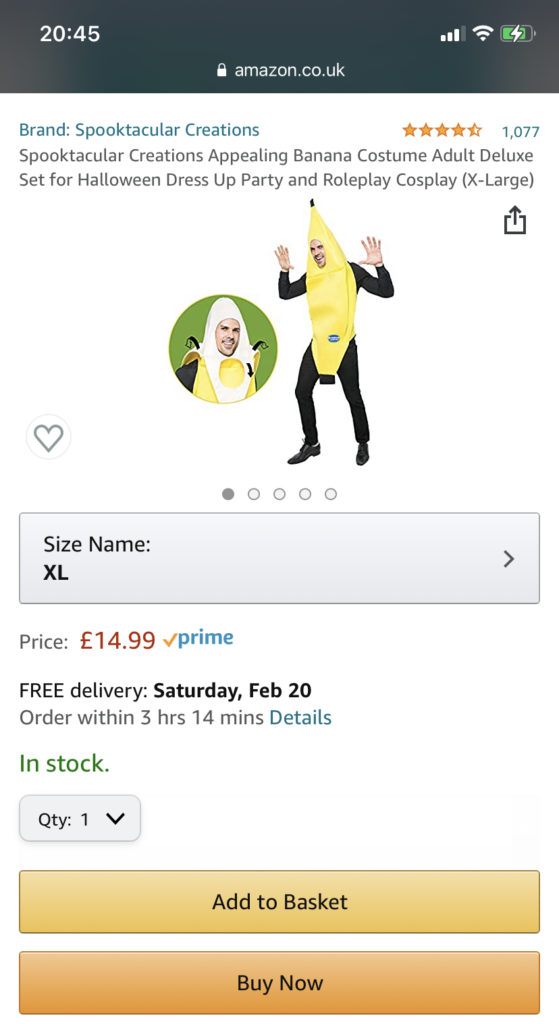
Task: Add item to wishlist with heart icon
Action: coord(48,437)
